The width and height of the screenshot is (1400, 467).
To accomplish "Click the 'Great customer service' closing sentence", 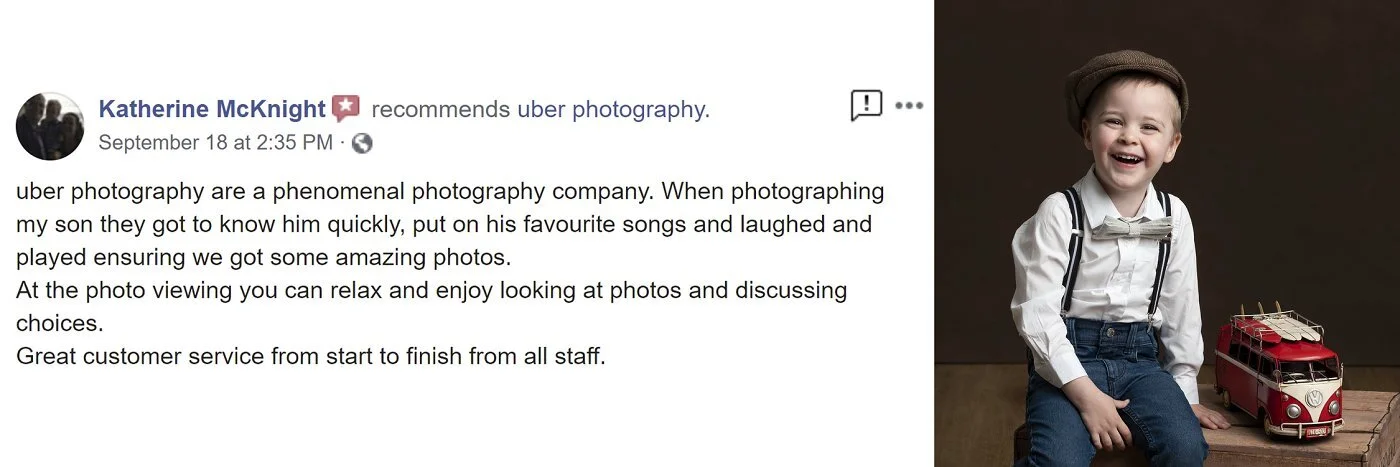I will point(311,356).
